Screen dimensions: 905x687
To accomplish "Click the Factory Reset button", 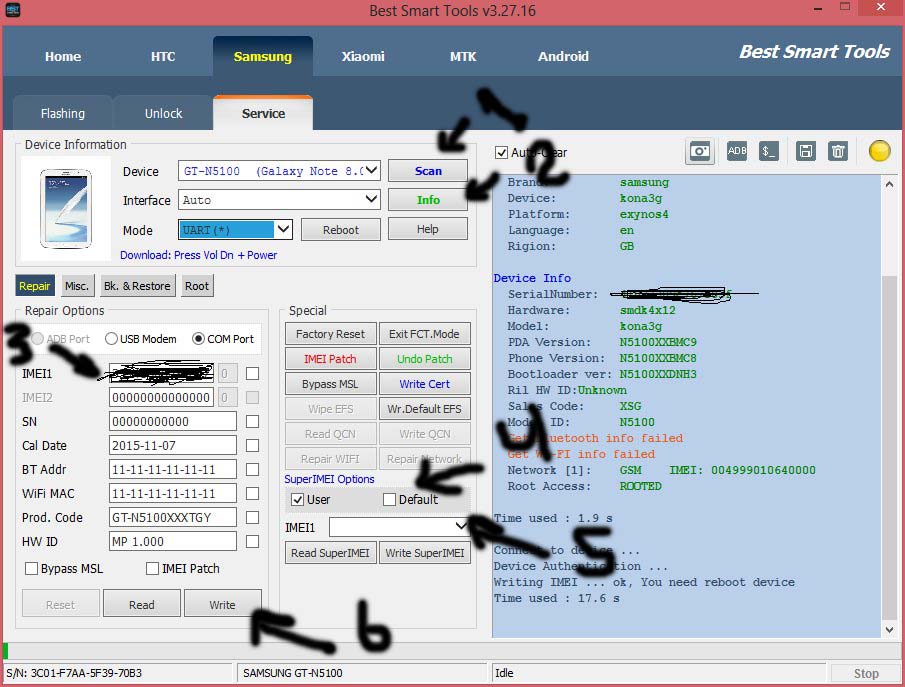I will tap(330, 334).
